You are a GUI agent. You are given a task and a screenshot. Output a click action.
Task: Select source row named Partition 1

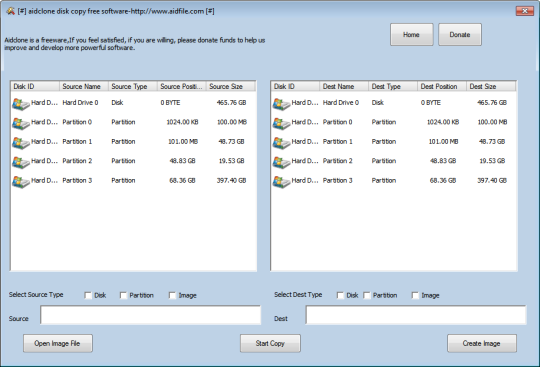(133, 142)
